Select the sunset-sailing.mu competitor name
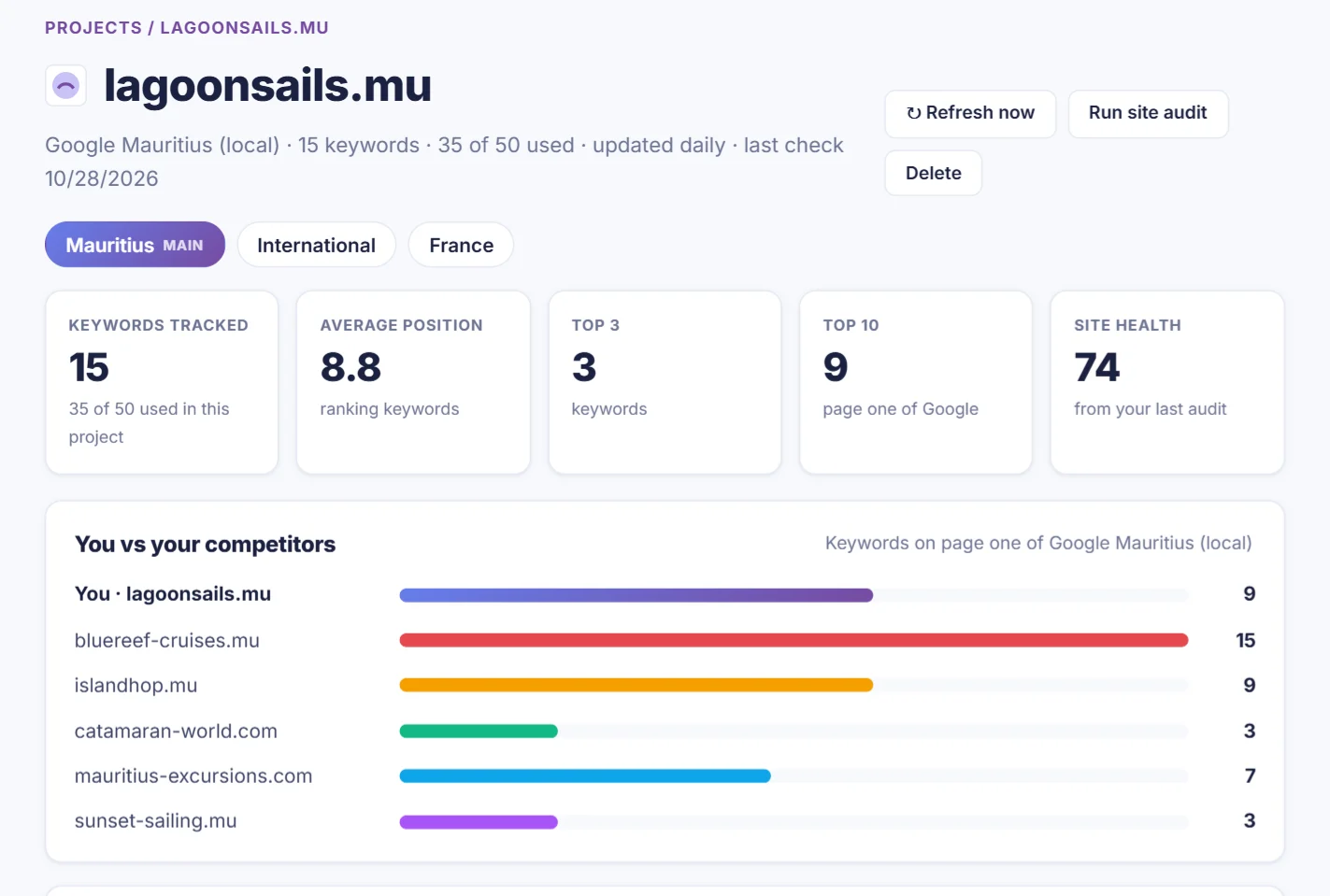 pos(155,820)
